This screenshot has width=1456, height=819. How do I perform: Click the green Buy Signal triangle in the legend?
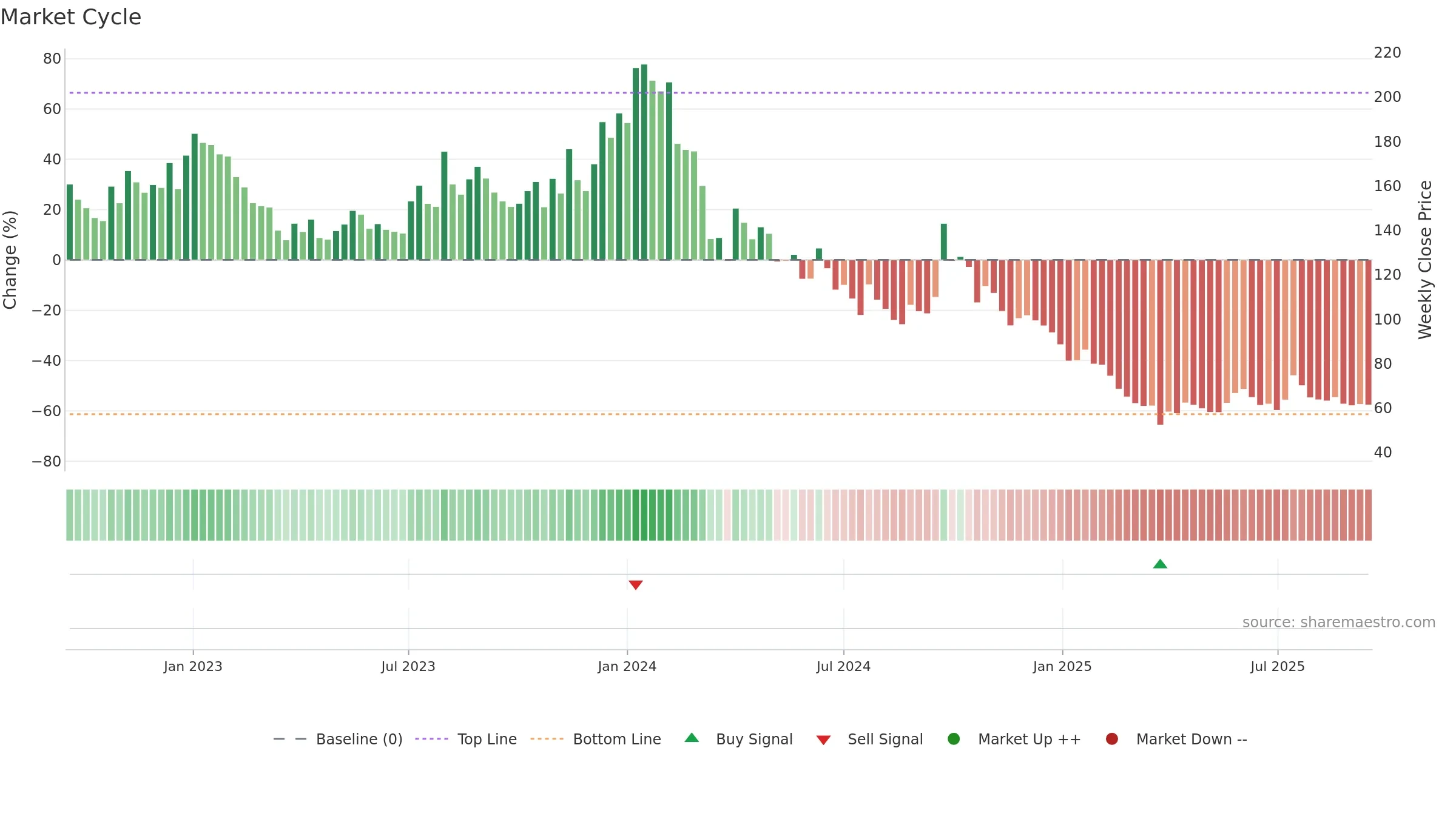coord(692,738)
